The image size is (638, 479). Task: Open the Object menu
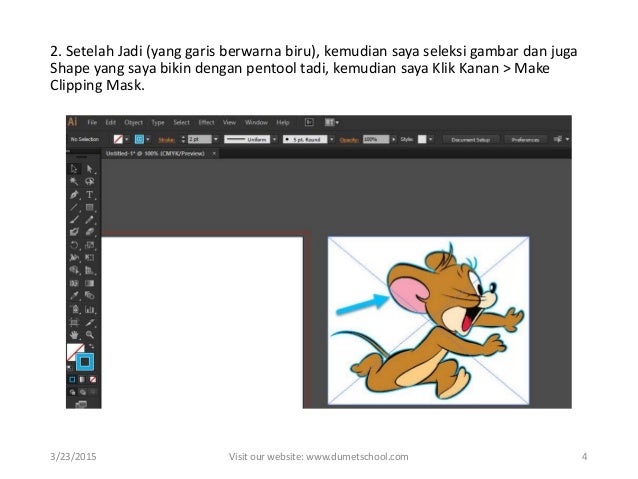[133, 122]
